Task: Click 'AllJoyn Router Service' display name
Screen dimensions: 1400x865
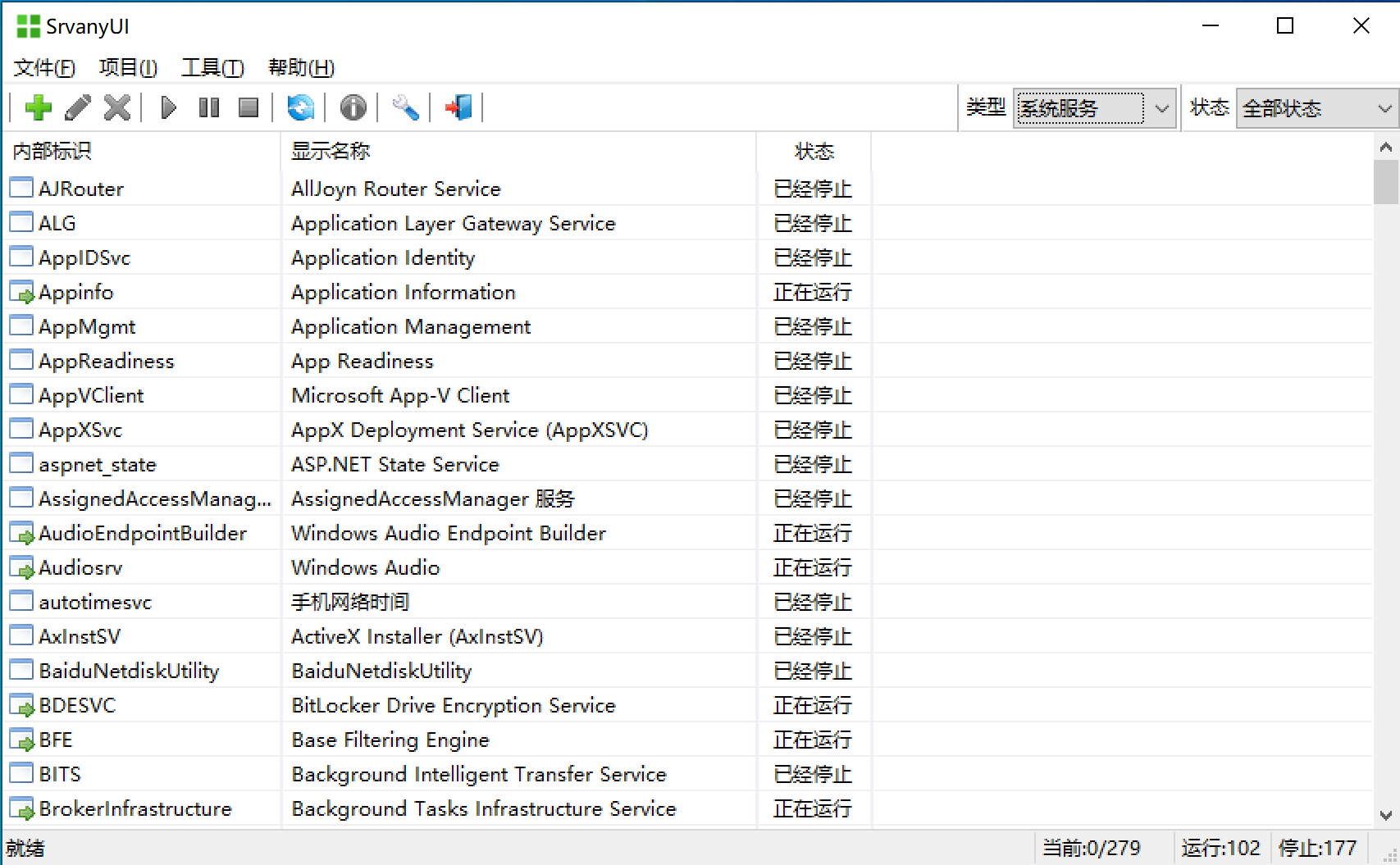Action: coord(395,189)
